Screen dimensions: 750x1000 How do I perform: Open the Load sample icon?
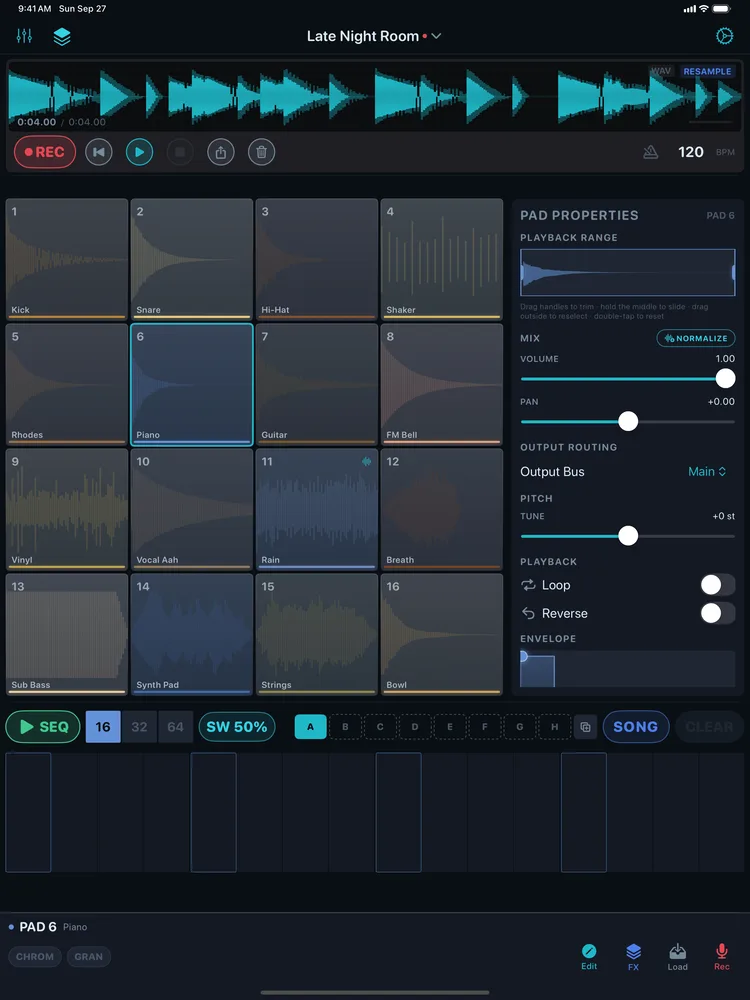pos(677,957)
